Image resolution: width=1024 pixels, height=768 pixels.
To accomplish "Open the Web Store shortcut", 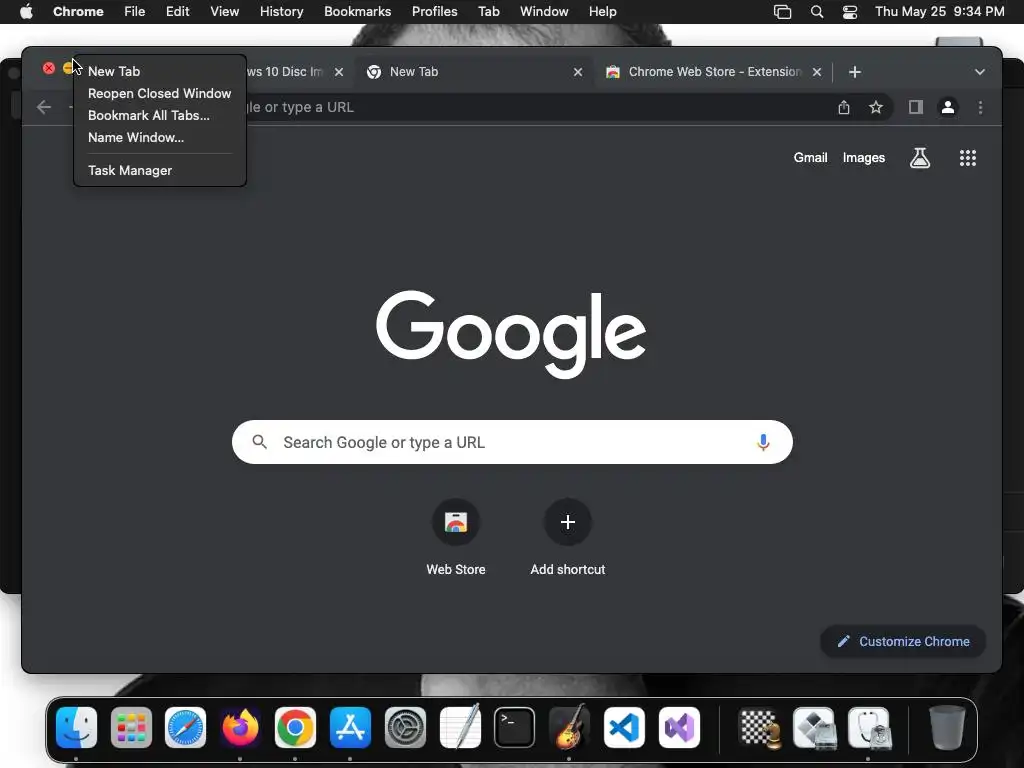I will tap(456, 537).
